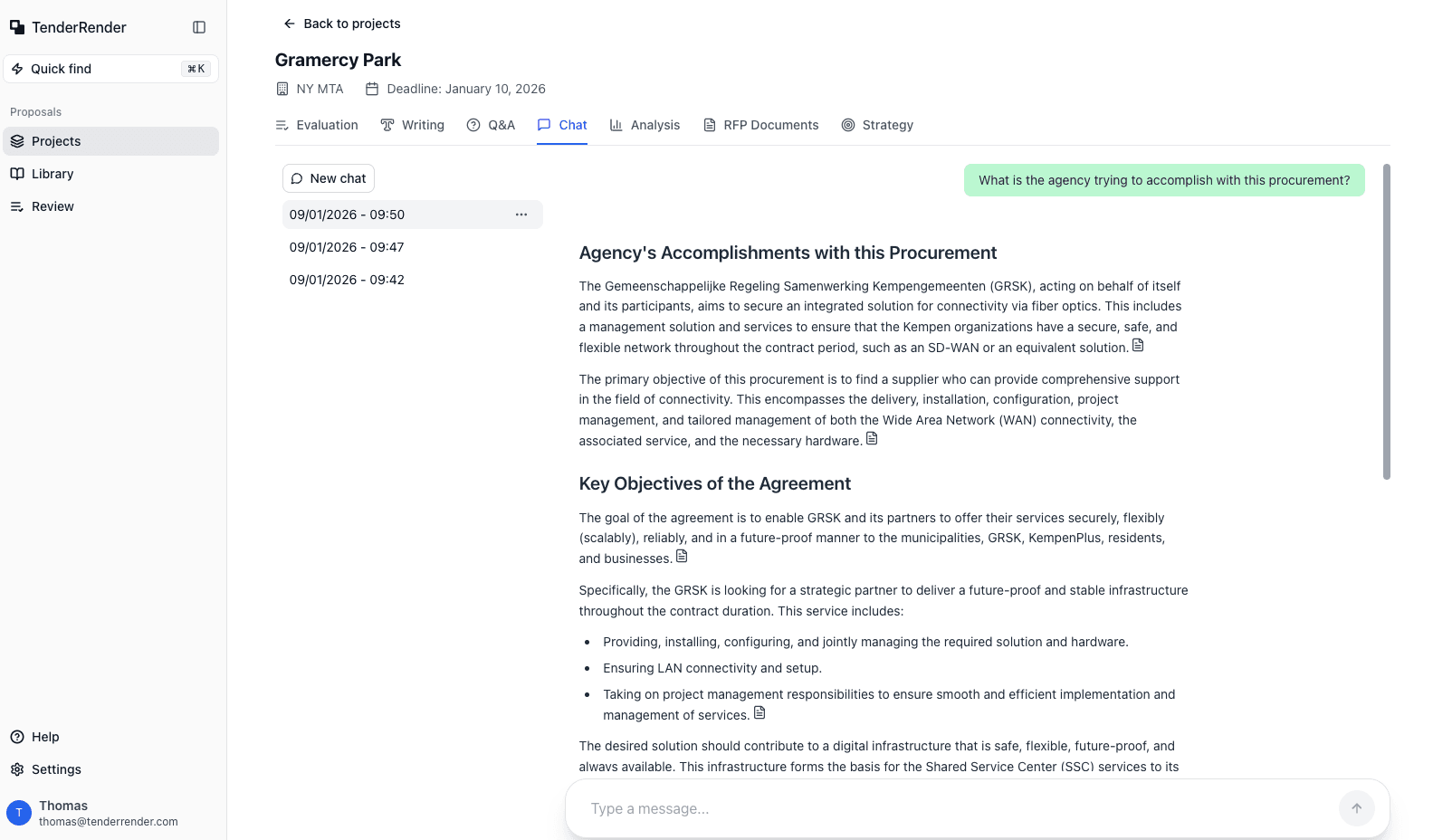Open citation icon after 'necessary hardware'
This screenshot has height=840, width=1433.
coord(872,439)
